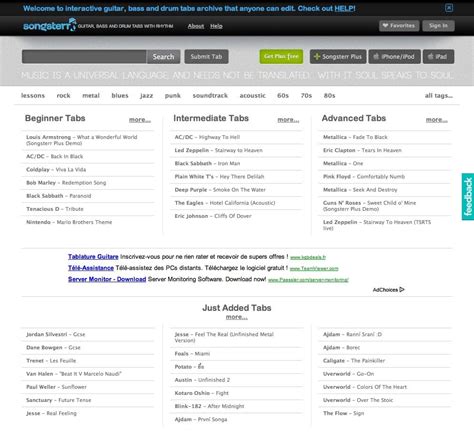This screenshot has height=432, width=474.
Task: Select the 60s tag
Action: click(x=283, y=96)
